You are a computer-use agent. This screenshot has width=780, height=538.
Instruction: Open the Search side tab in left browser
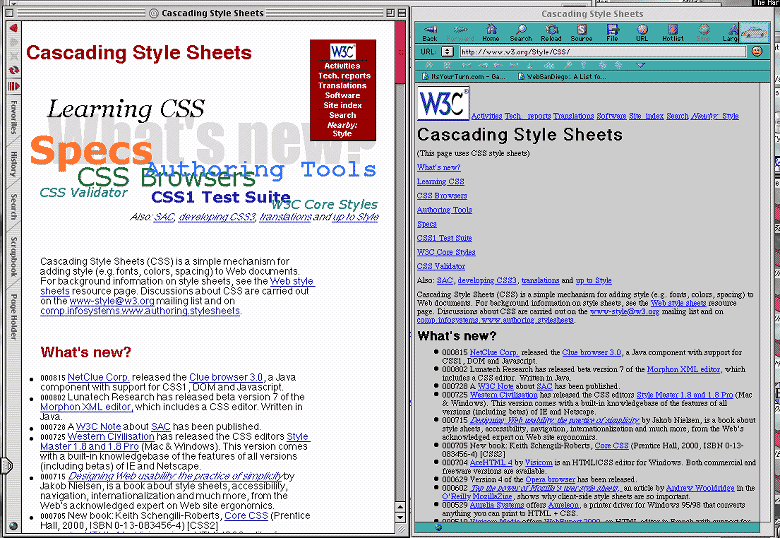(x=13, y=207)
